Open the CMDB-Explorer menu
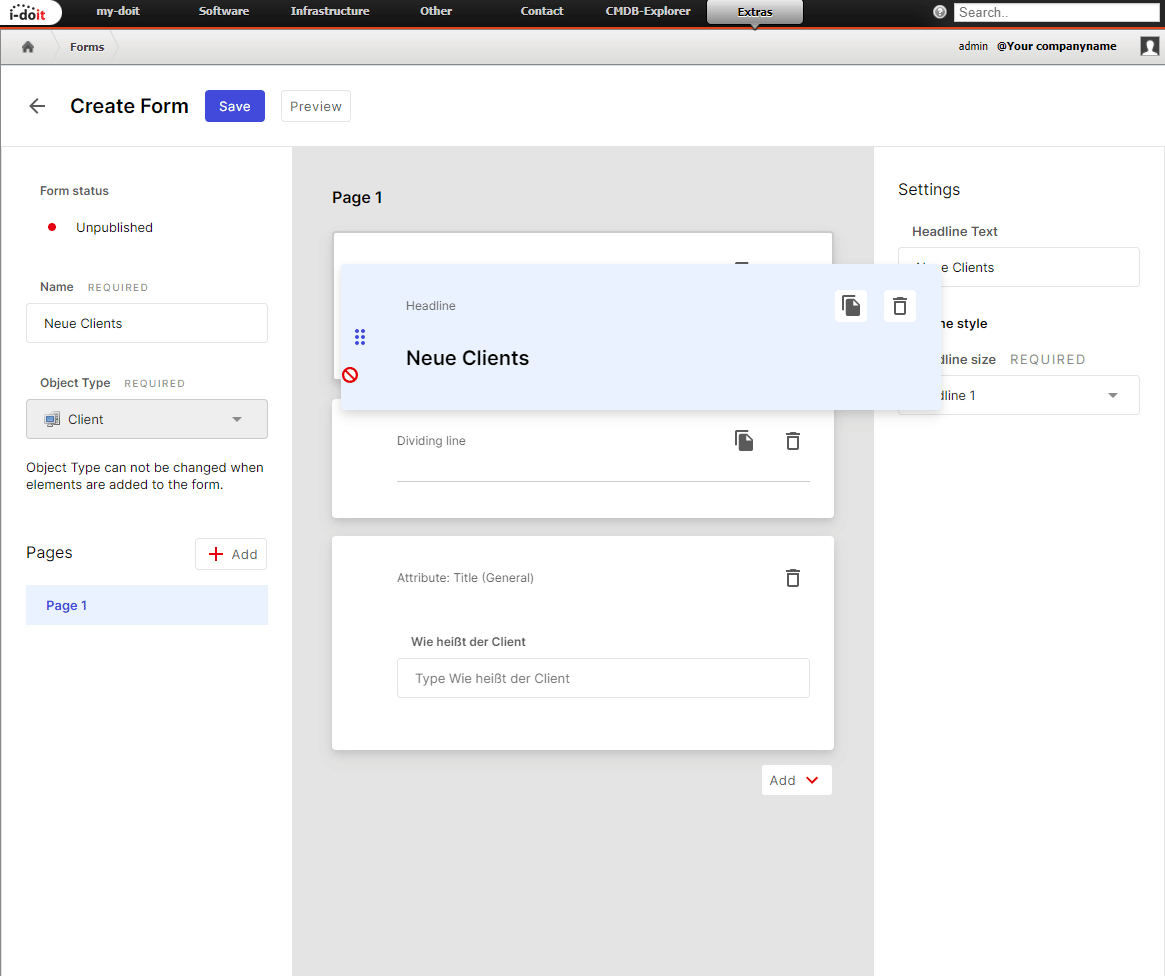This screenshot has height=976, width=1165. tap(647, 12)
